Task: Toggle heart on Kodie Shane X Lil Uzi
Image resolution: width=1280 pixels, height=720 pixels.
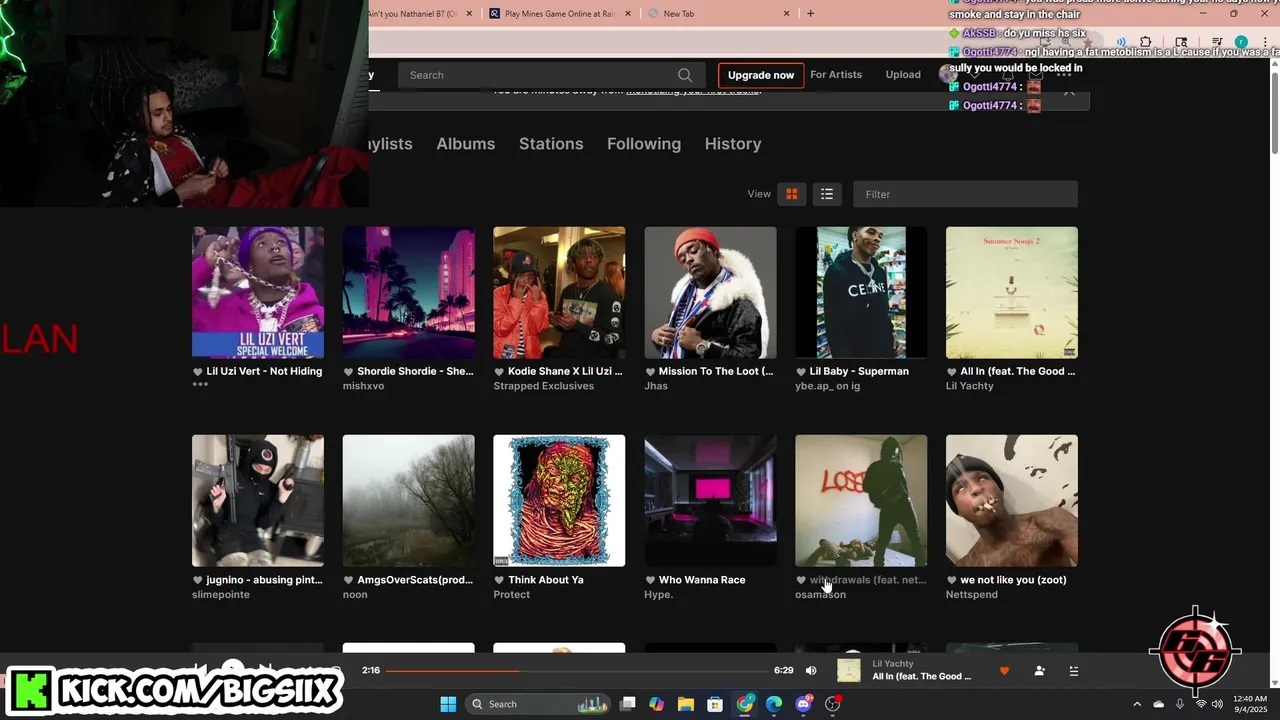Action: tap(499, 371)
